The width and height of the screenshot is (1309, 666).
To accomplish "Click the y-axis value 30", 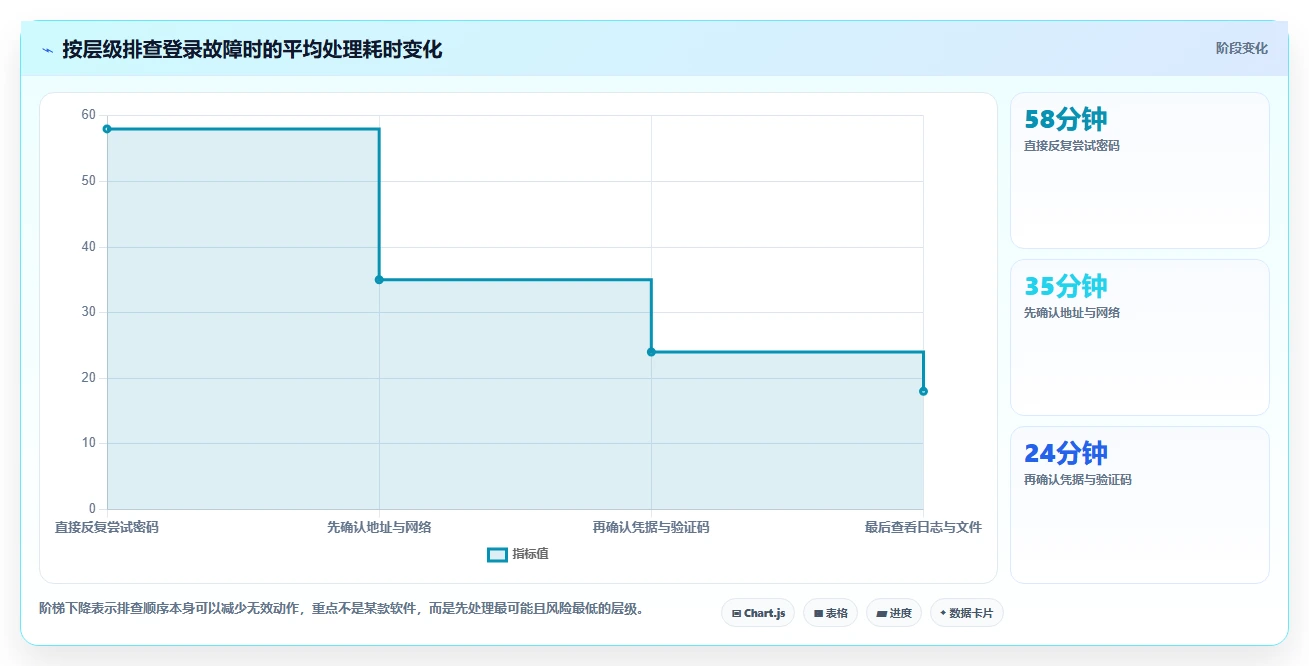I will point(89,312).
